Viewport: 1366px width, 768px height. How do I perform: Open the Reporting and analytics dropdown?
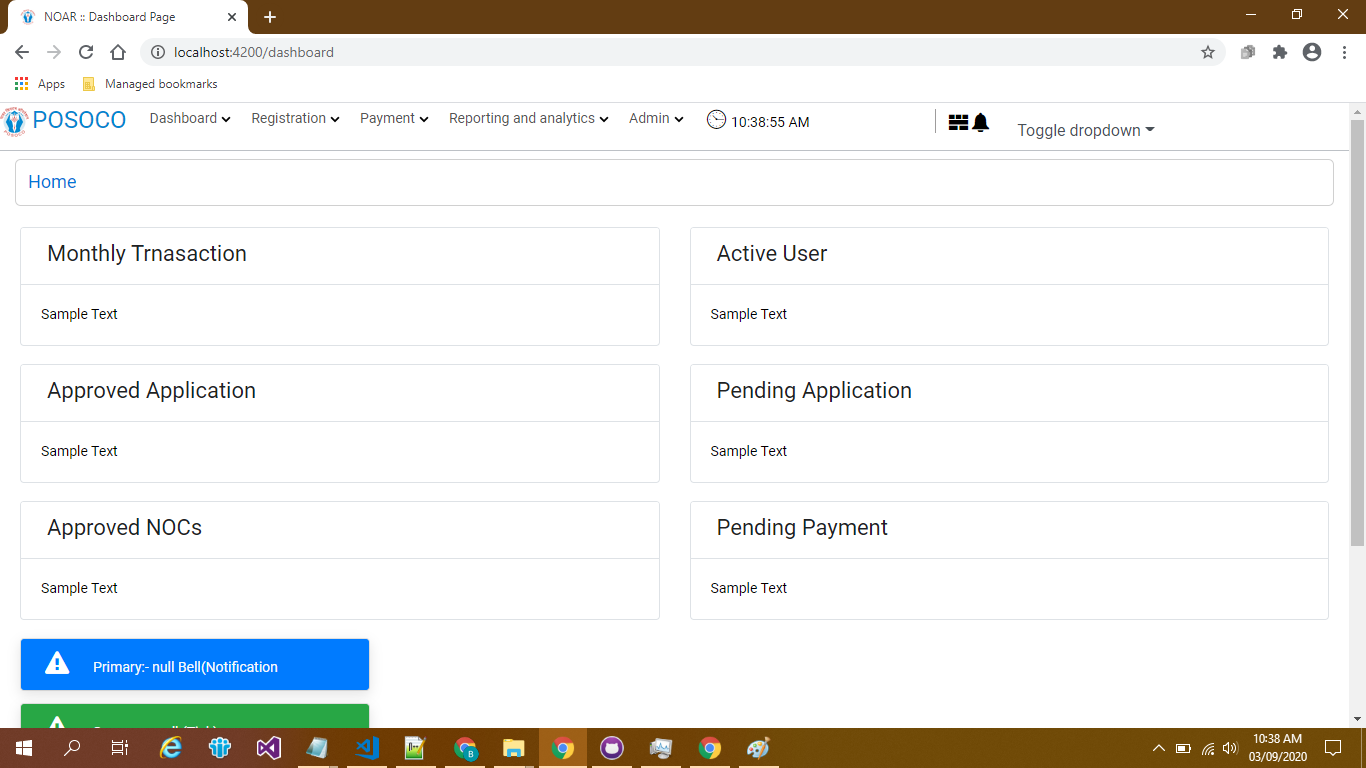[528, 118]
